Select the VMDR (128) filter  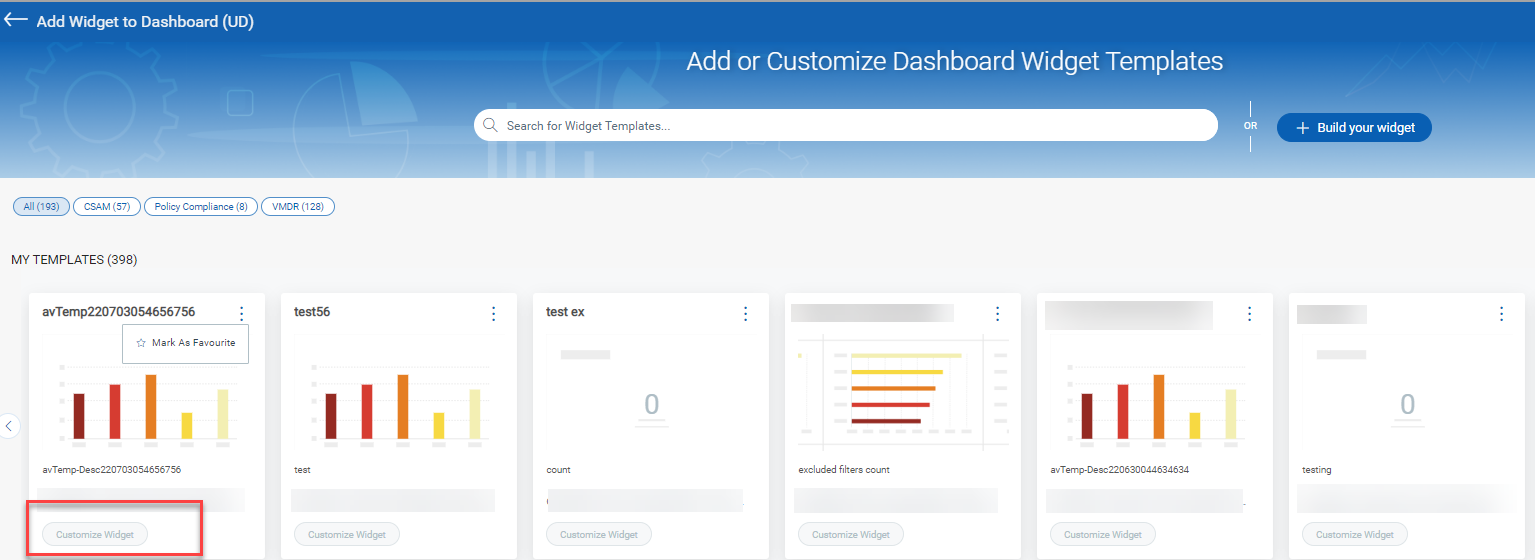(298, 207)
